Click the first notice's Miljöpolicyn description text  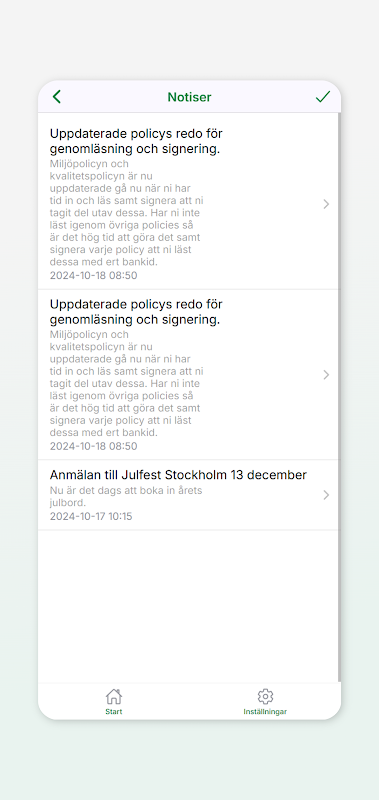[x=127, y=213]
